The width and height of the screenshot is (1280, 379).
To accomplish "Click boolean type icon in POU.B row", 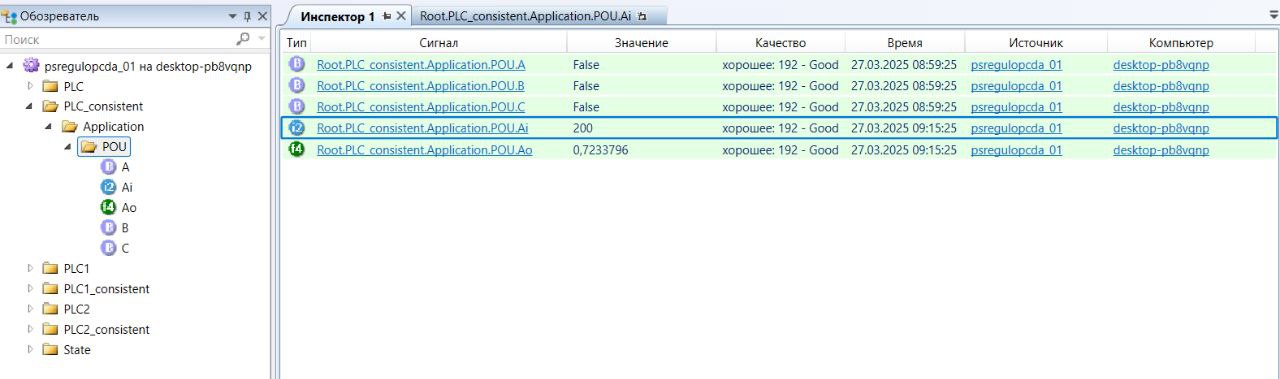I will point(297,85).
